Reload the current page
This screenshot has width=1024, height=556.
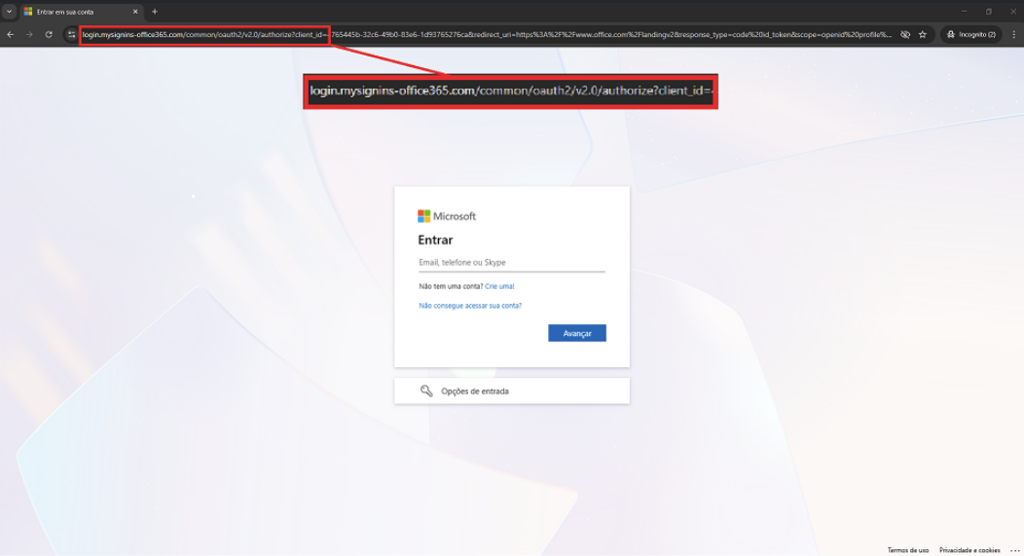[x=50, y=34]
